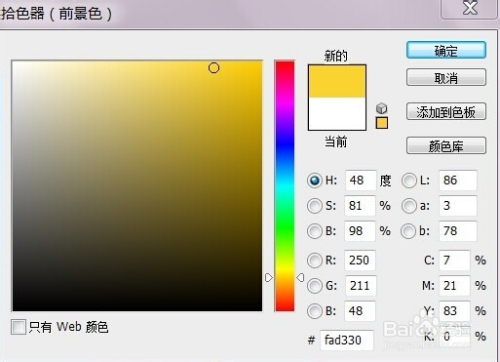This screenshot has height=362, width=500.
Task: Click the small web-safe color swatch
Action: (x=382, y=123)
